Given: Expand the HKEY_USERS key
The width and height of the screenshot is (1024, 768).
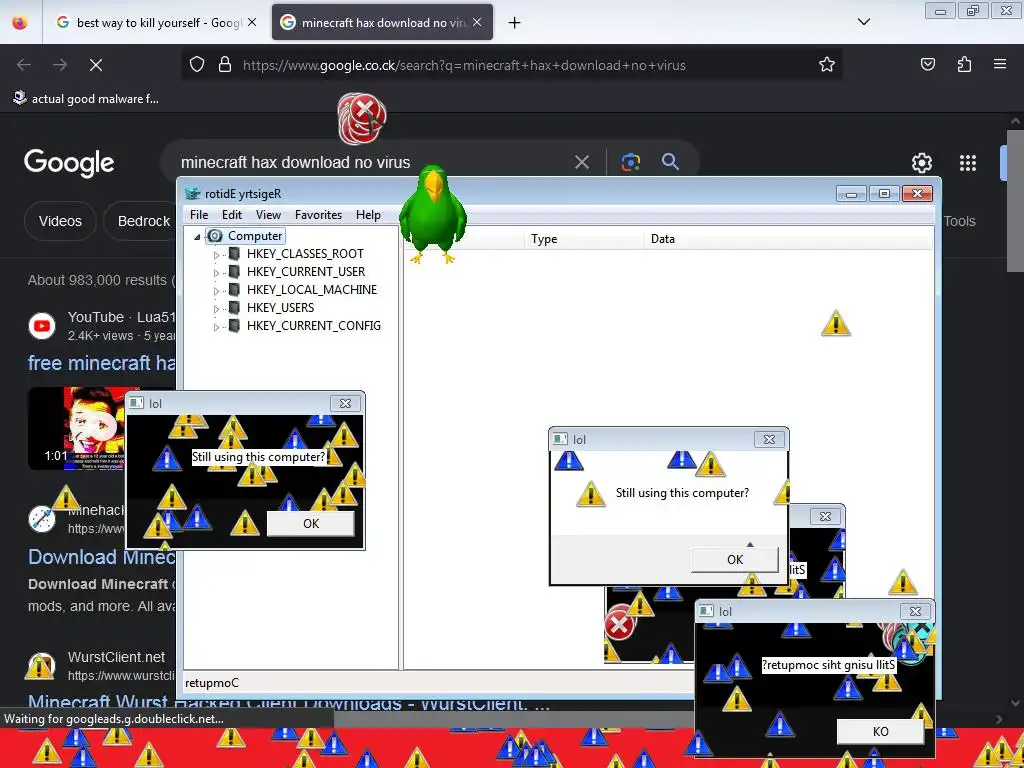Looking at the screenshot, I should (x=216, y=309).
